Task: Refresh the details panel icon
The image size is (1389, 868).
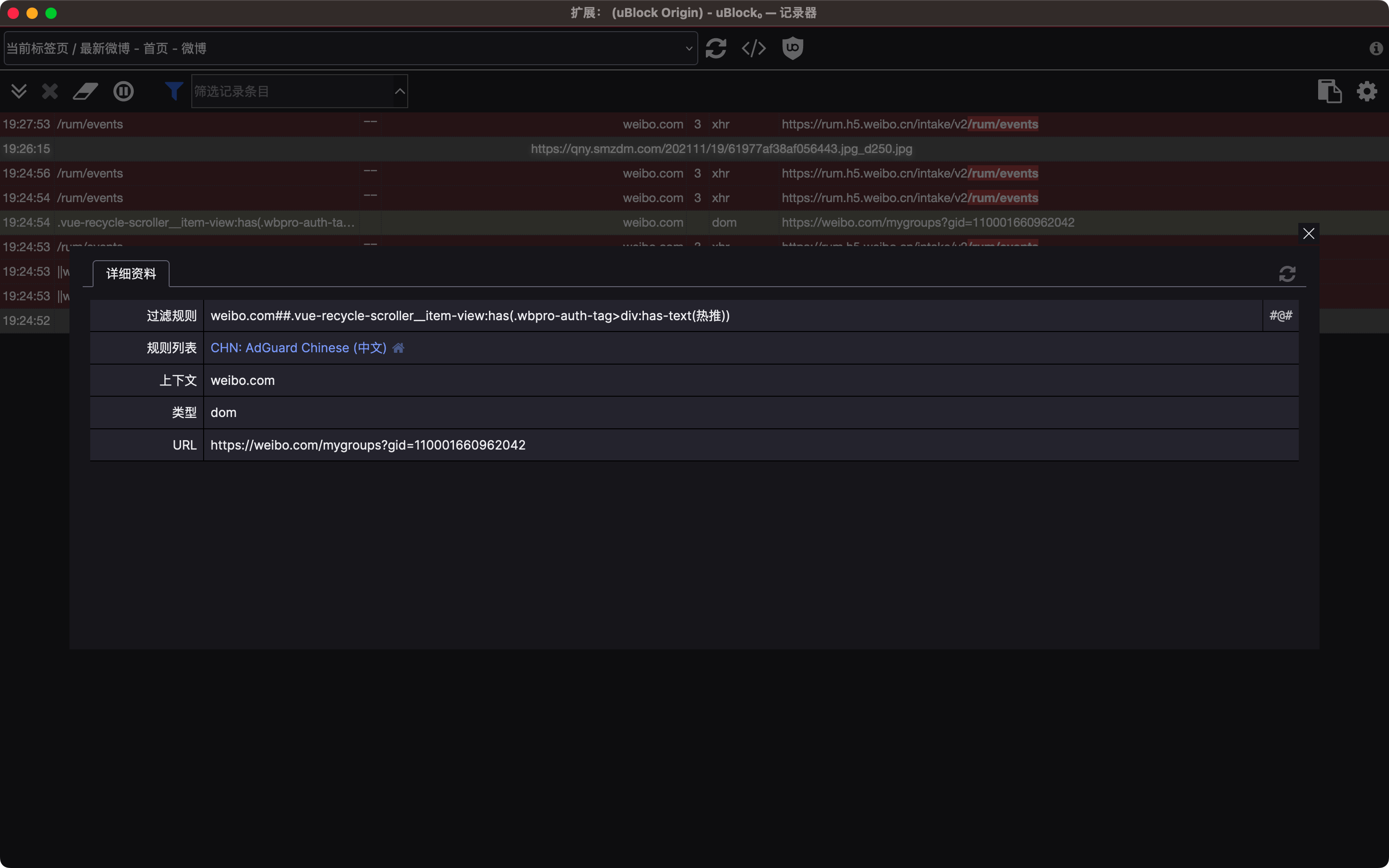Action: (x=1287, y=274)
